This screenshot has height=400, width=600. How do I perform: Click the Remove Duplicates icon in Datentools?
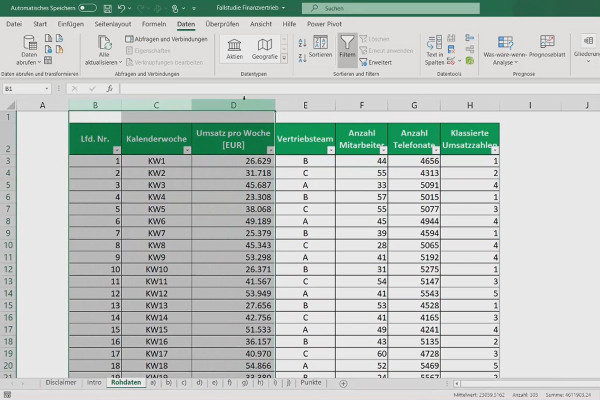coord(452,49)
